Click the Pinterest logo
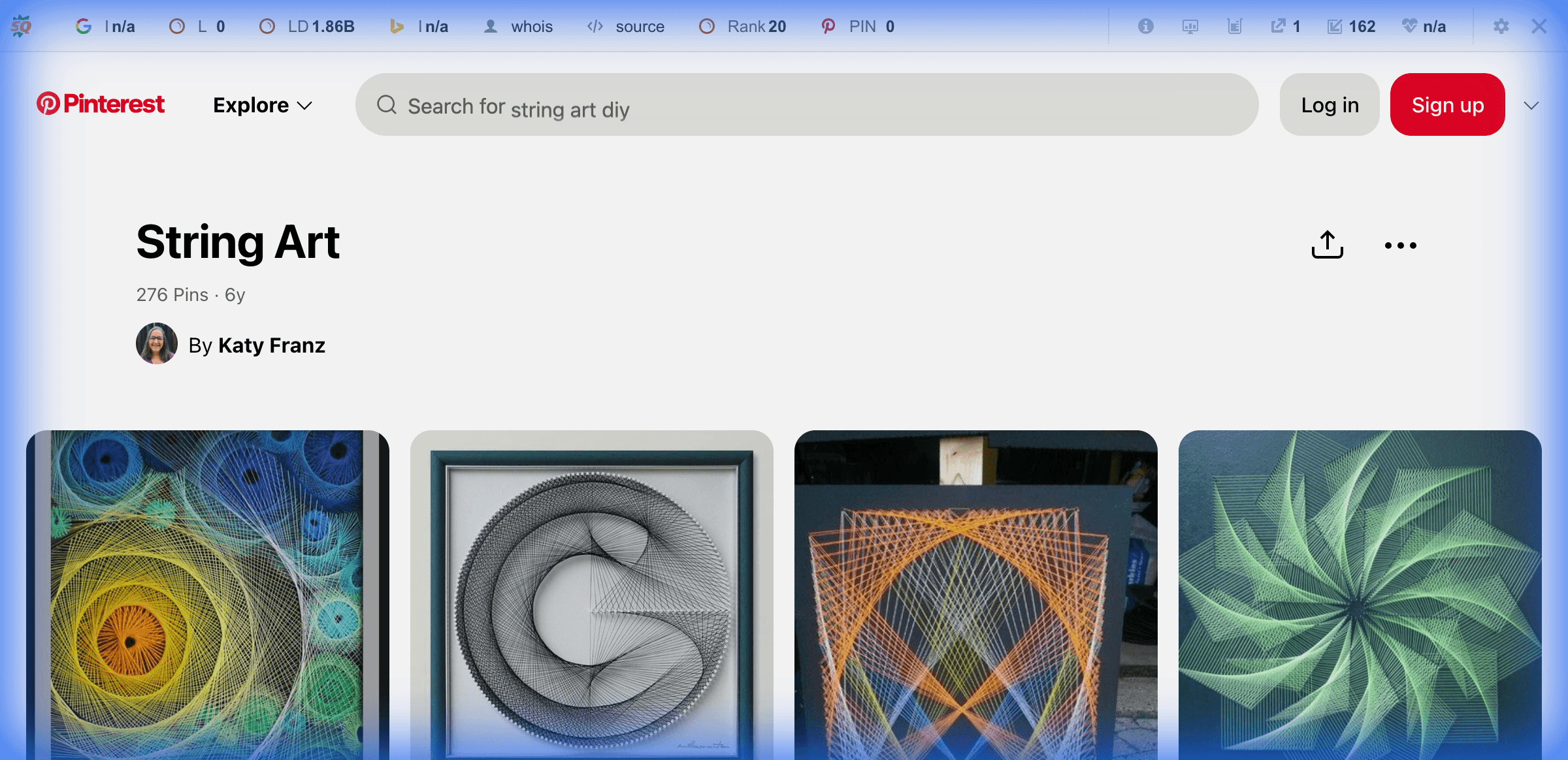This screenshot has width=1568, height=760. (x=101, y=104)
